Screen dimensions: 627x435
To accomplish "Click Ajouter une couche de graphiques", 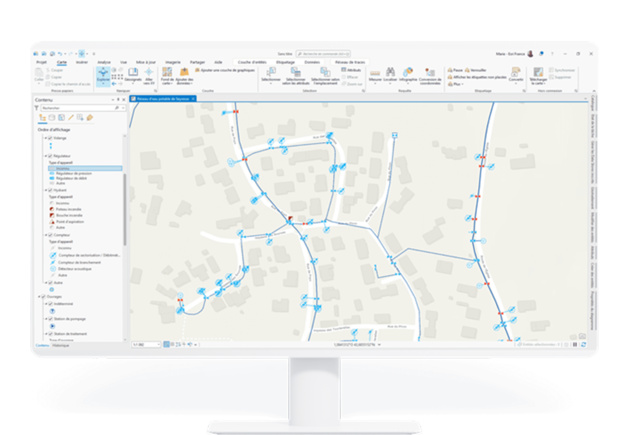I will tap(226, 72).
